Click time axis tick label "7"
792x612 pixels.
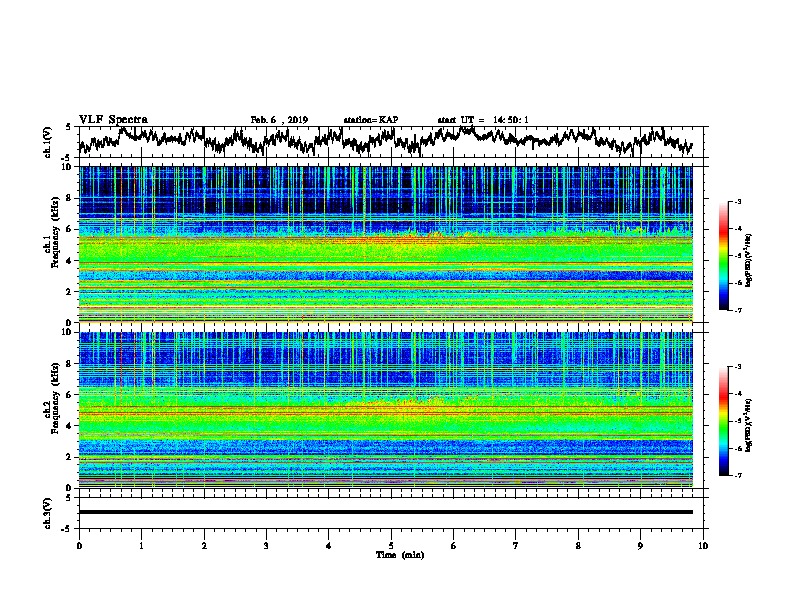(516, 545)
